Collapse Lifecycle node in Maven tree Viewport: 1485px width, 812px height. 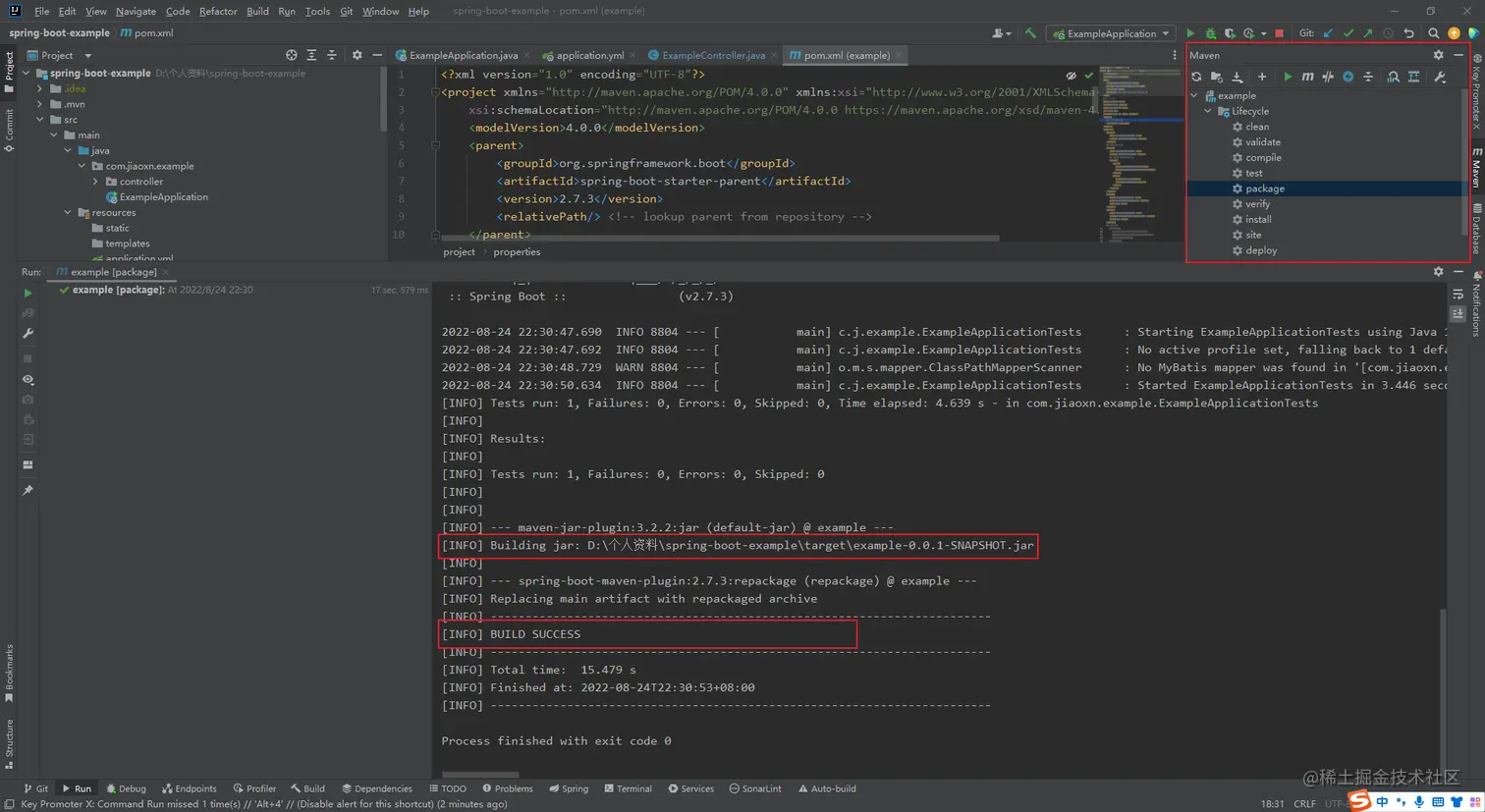click(x=1208, y=111)
